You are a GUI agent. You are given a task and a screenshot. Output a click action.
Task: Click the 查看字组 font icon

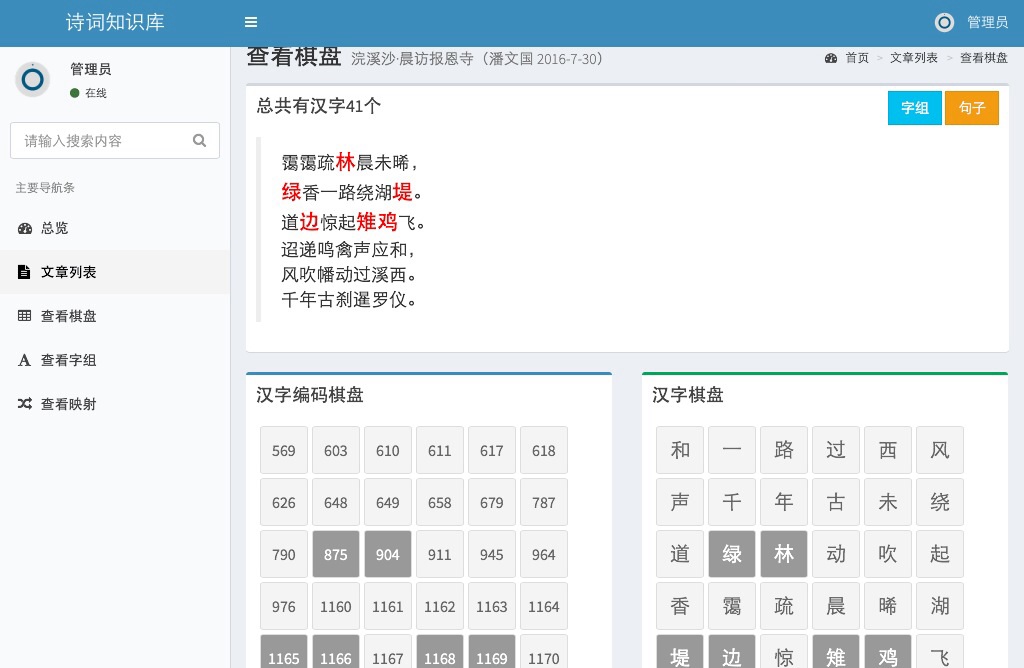(x=25, y=360)
